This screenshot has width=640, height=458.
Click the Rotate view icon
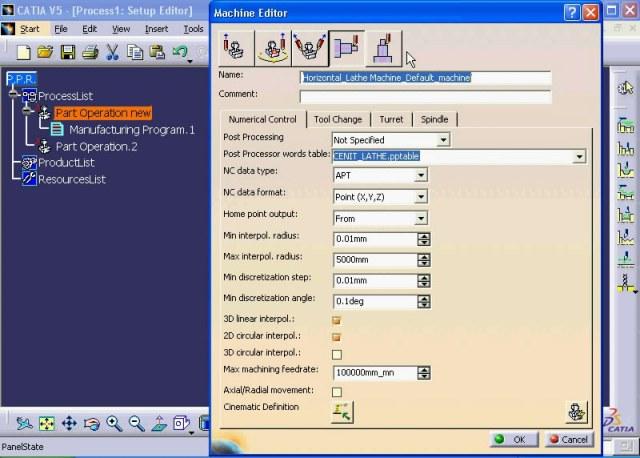92,424
